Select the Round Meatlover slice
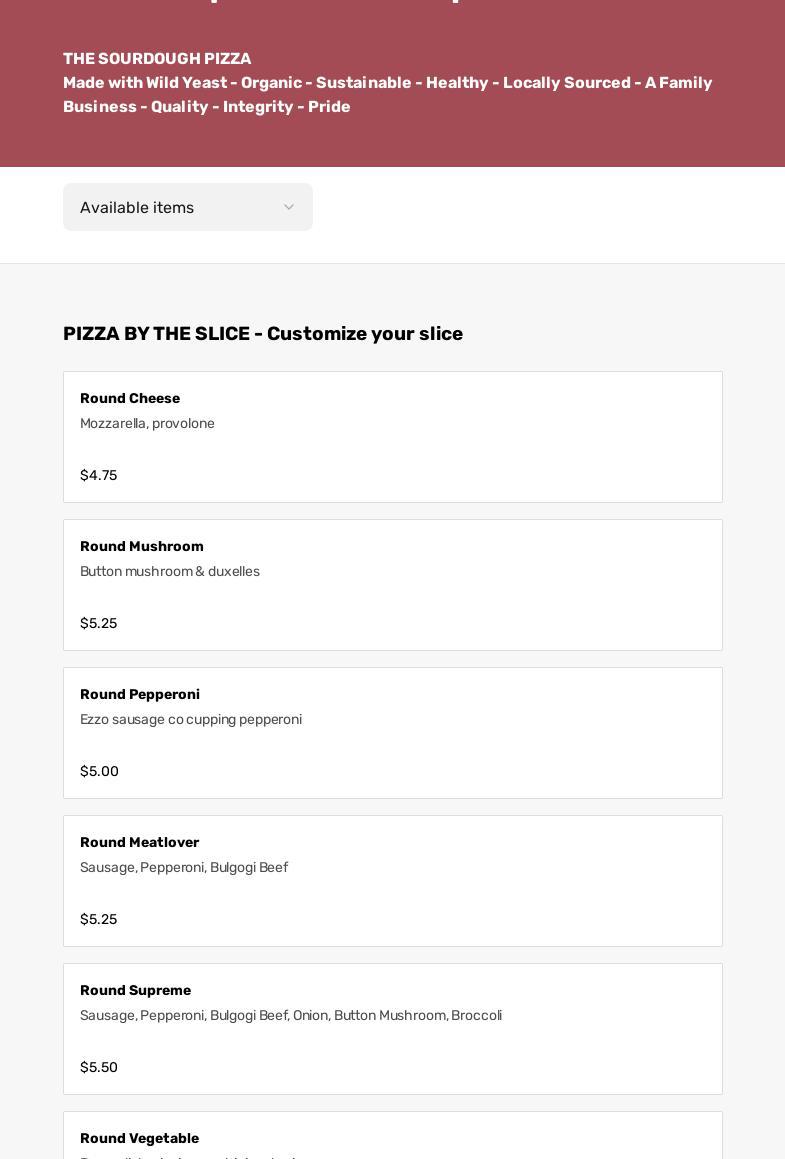Screen dimensions: 785x1159 pyautogui.click(x=392, y=881)
